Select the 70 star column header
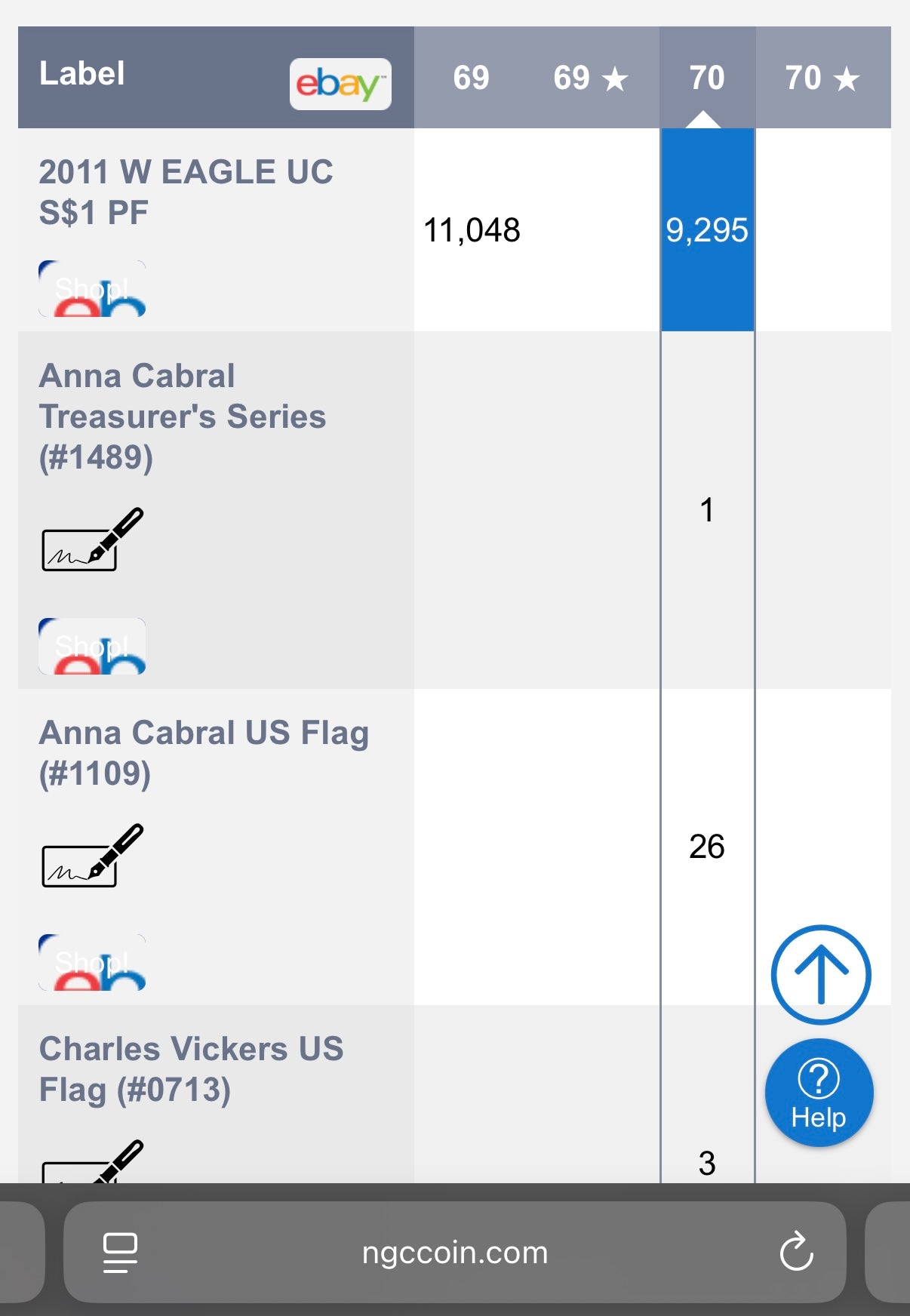This screenshot has height=1316, width=910. click(x=822, y=78)
